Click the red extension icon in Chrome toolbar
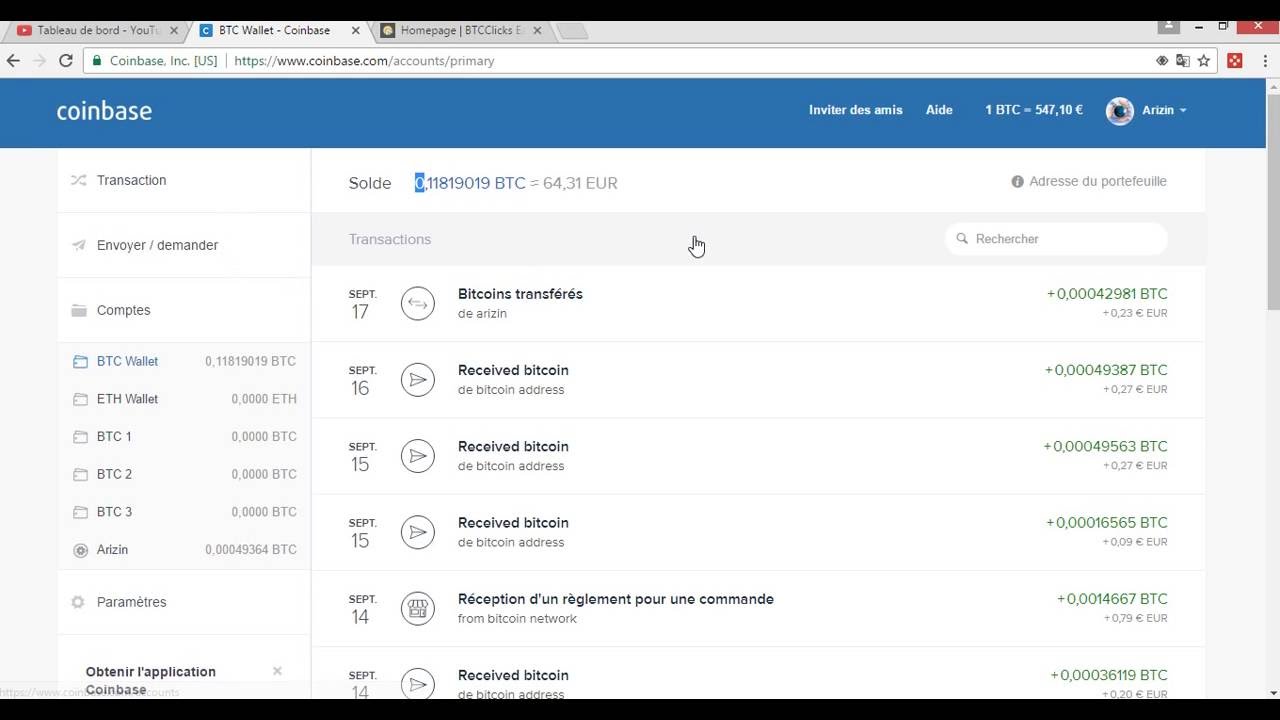Image resolution: width=1280 pixels, height=720 pixels. (x=1235, y=61)
